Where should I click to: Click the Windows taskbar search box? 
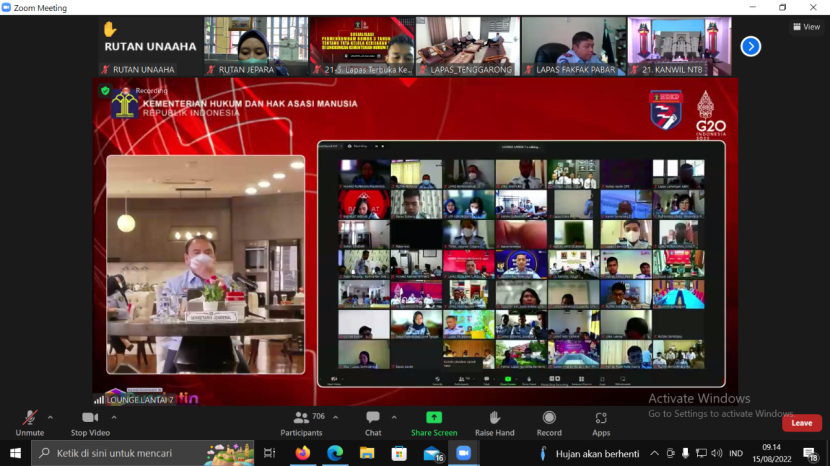pyautogui.click(x=142, y=453)
